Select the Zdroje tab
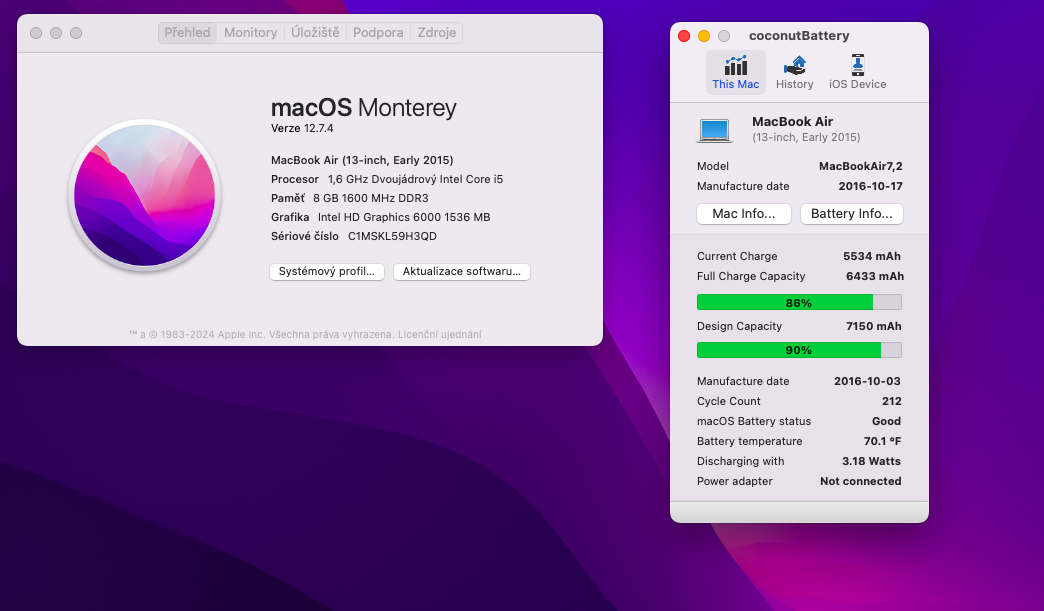Screen dimensions: 1044x611 [x=436, y=33]
